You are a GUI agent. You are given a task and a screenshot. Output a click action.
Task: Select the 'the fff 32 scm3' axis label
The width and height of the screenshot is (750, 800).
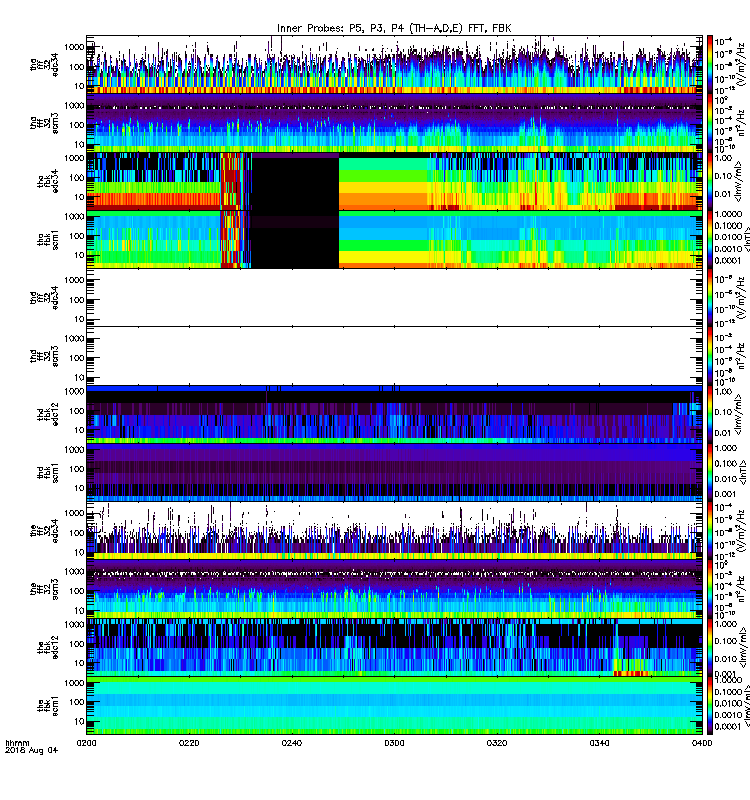[44, 590]
